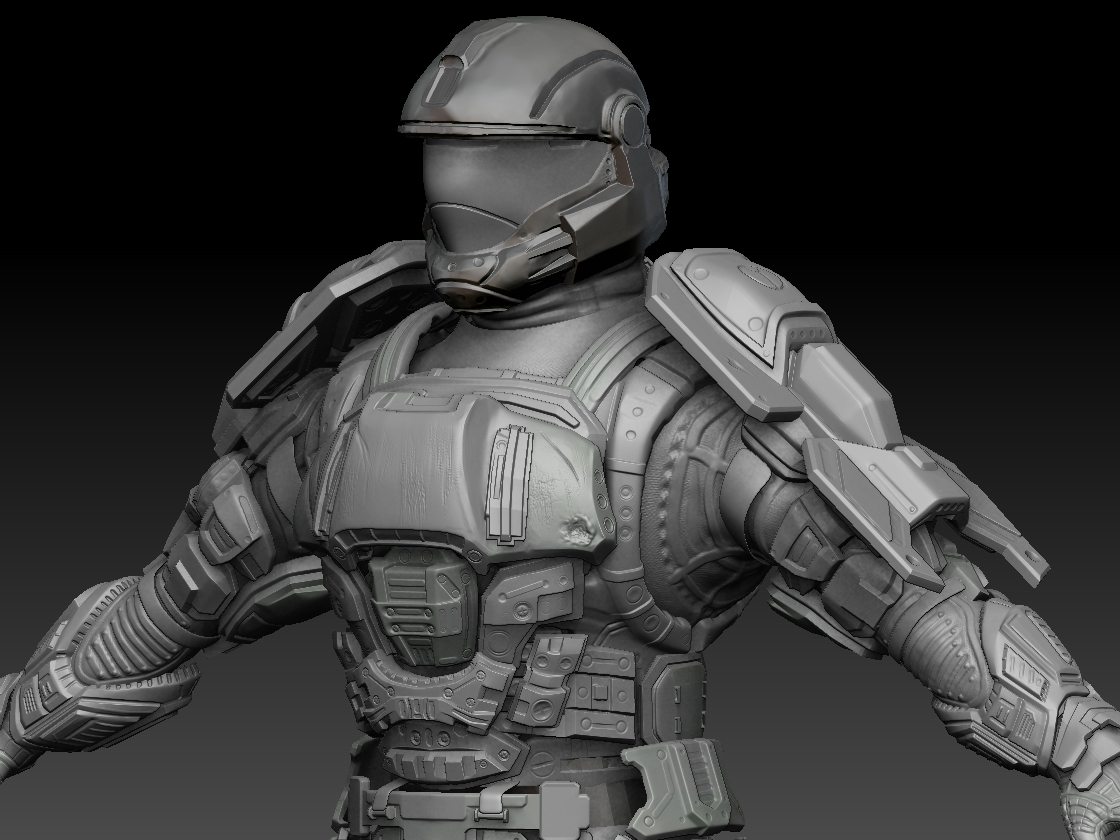Image resolution: width=1120 pixels, height=840 pixels.
Task: Click the helmet visor on the model
Action: (x=511, y=191)
